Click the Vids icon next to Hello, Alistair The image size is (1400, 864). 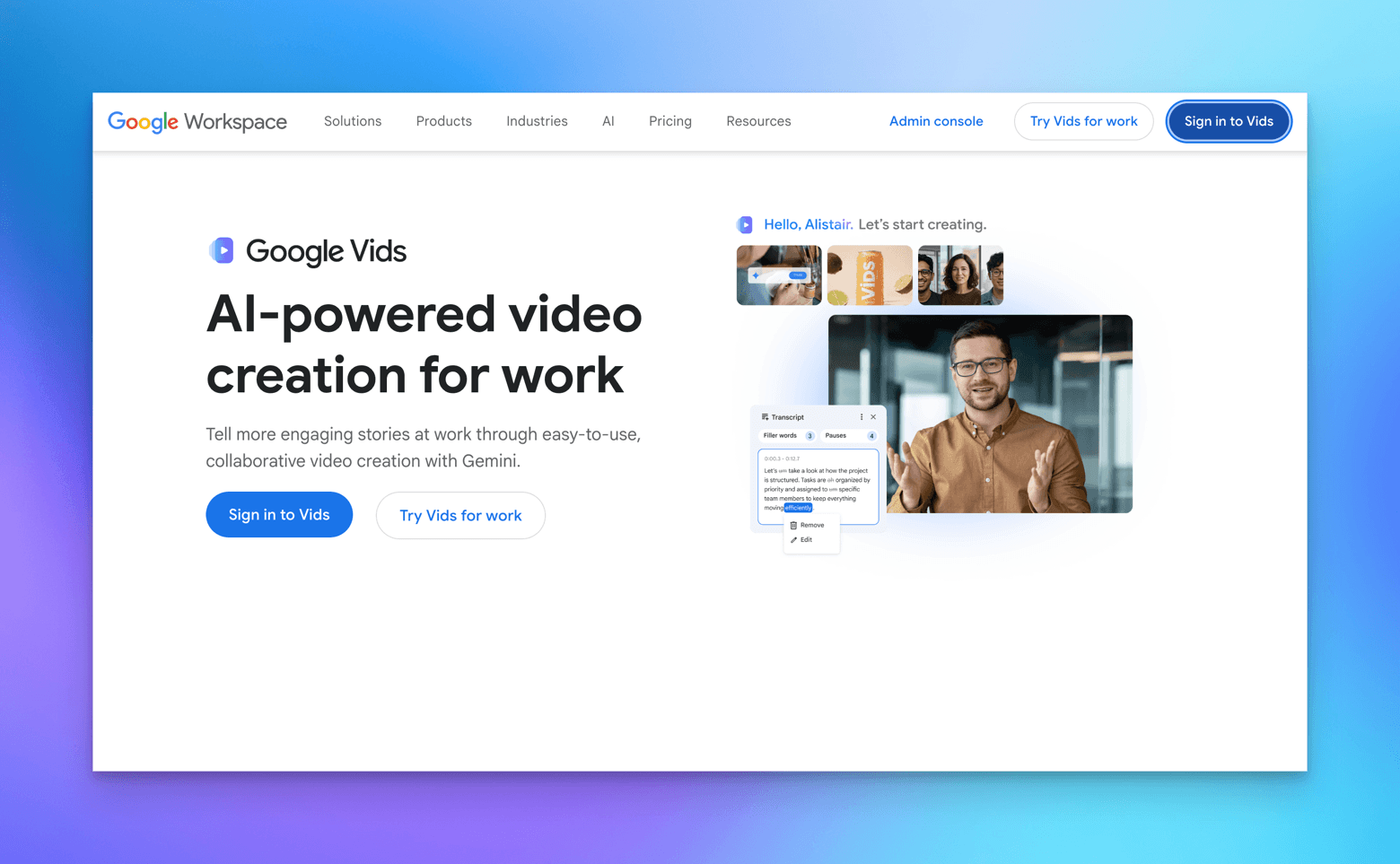click(745, 224)
